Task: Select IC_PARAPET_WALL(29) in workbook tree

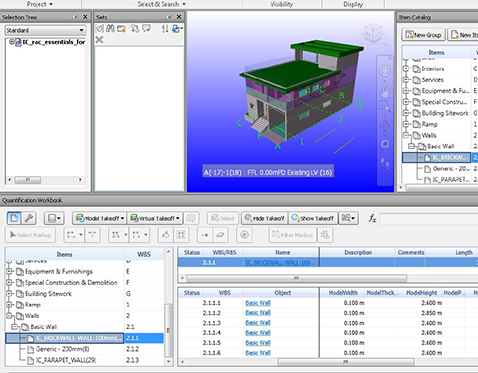Action: coord(66,360)
